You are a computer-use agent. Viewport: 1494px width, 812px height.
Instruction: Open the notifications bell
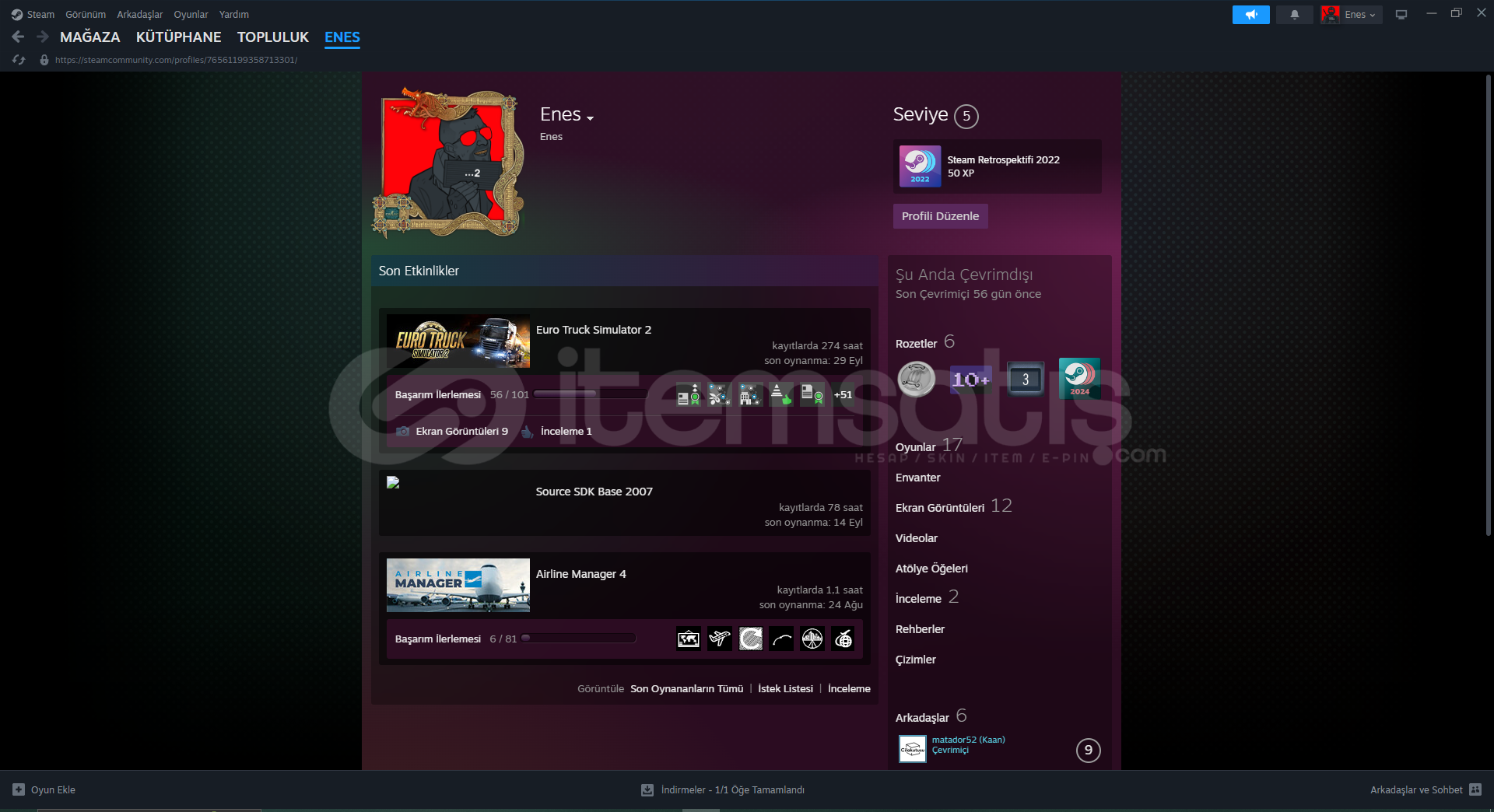(1295, 15)
